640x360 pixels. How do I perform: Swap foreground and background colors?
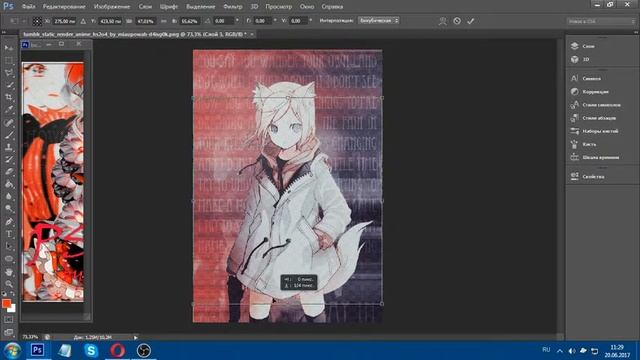click(x=12, y=294)
